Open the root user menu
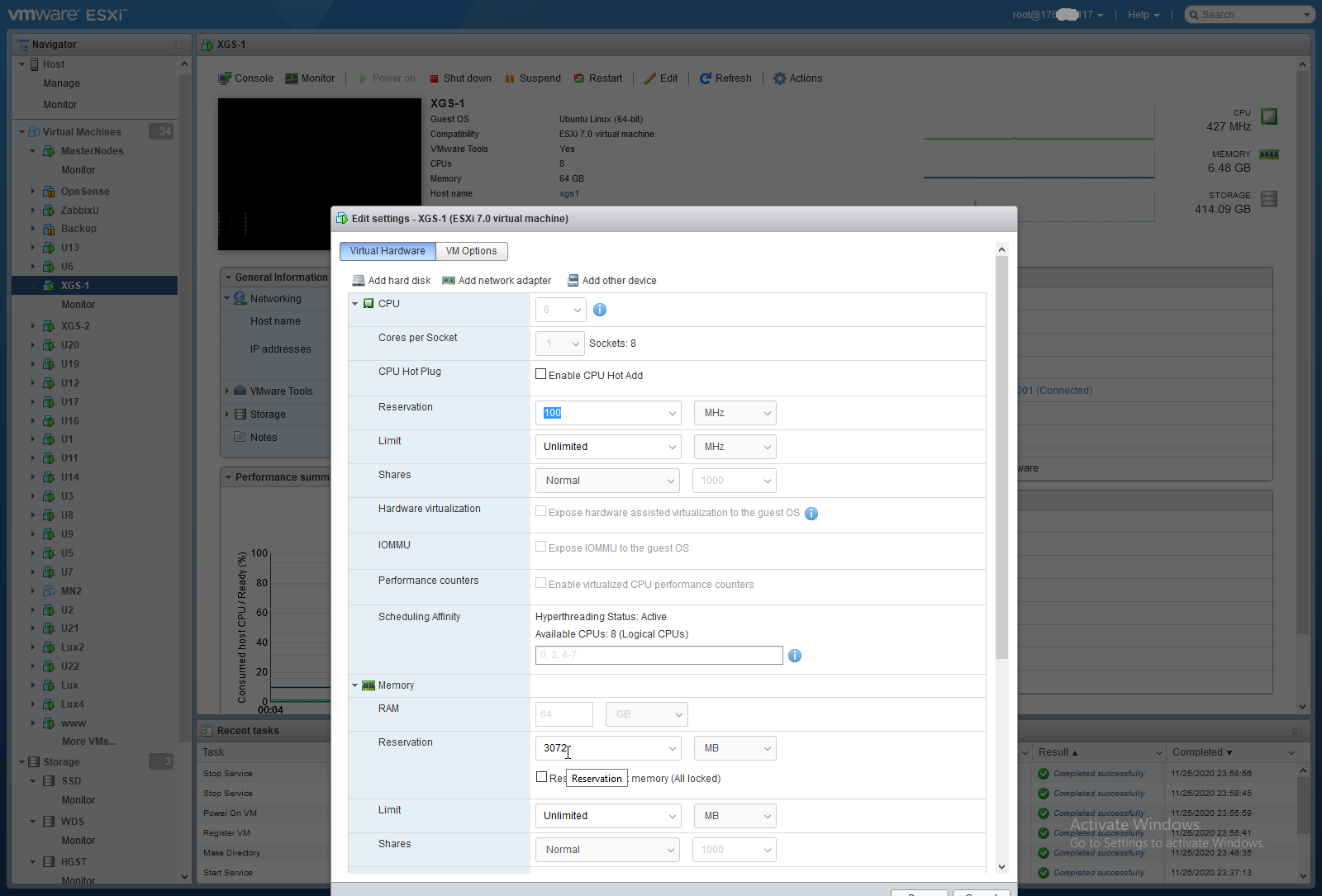The height and width of the screenshot is (896, 1322). pos(1058,15)
